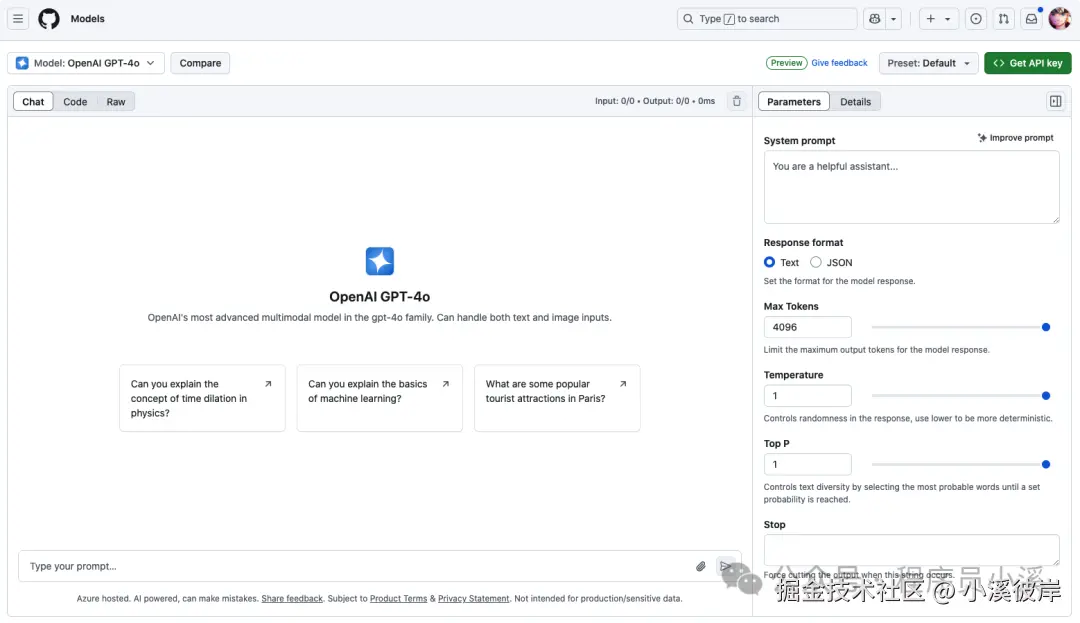
Task: Click the Compare button
Action: click(200, 63)
